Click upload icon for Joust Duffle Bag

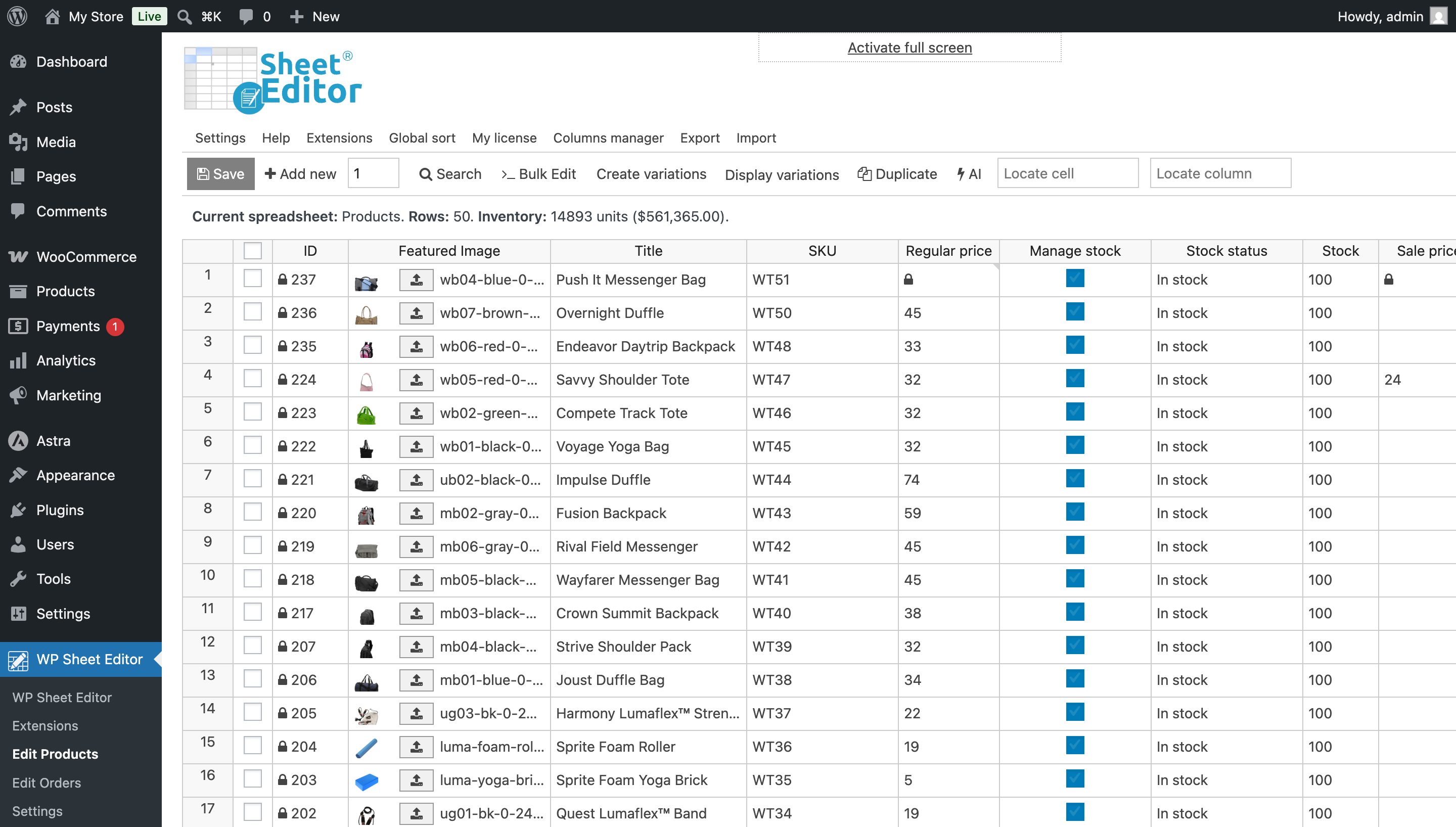click(416, 680)
